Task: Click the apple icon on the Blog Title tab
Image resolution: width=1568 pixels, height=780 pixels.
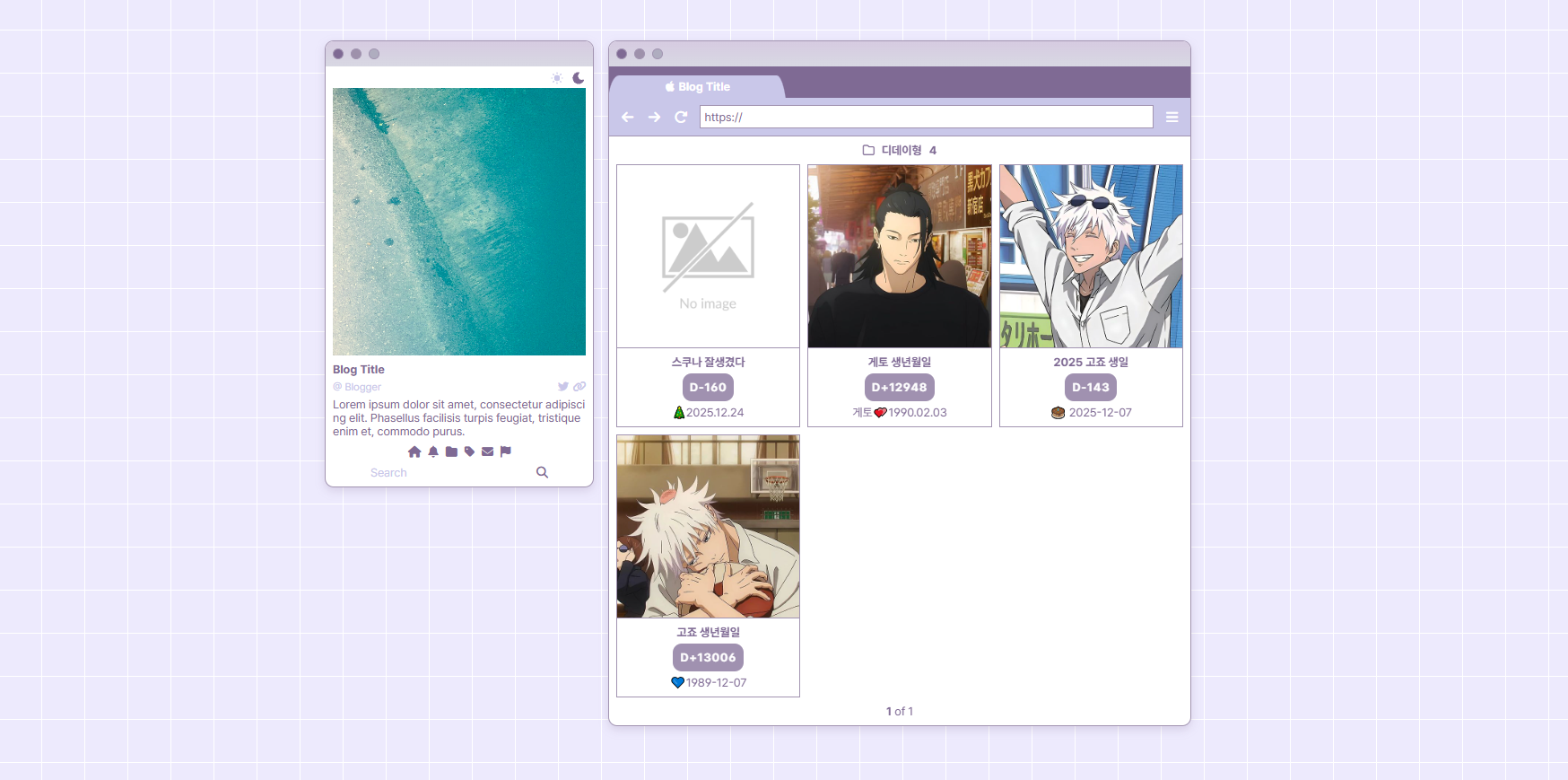Action: coord(670,87)
